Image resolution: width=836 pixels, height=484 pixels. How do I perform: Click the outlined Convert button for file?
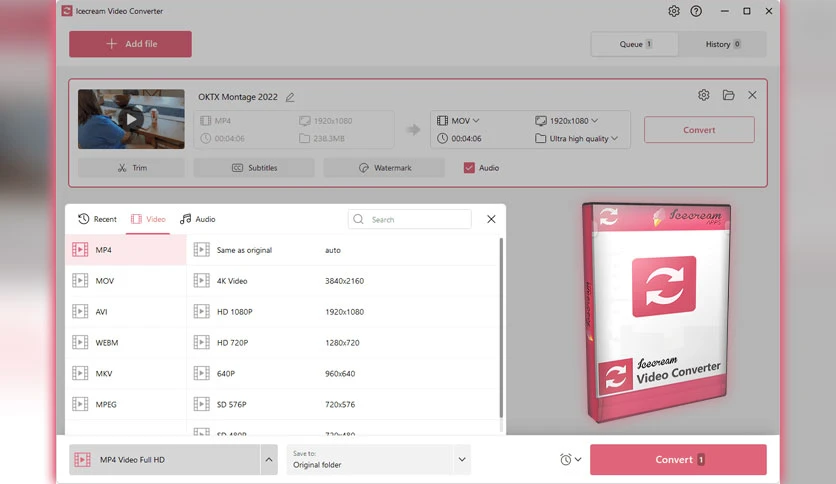tap(699, 130)
